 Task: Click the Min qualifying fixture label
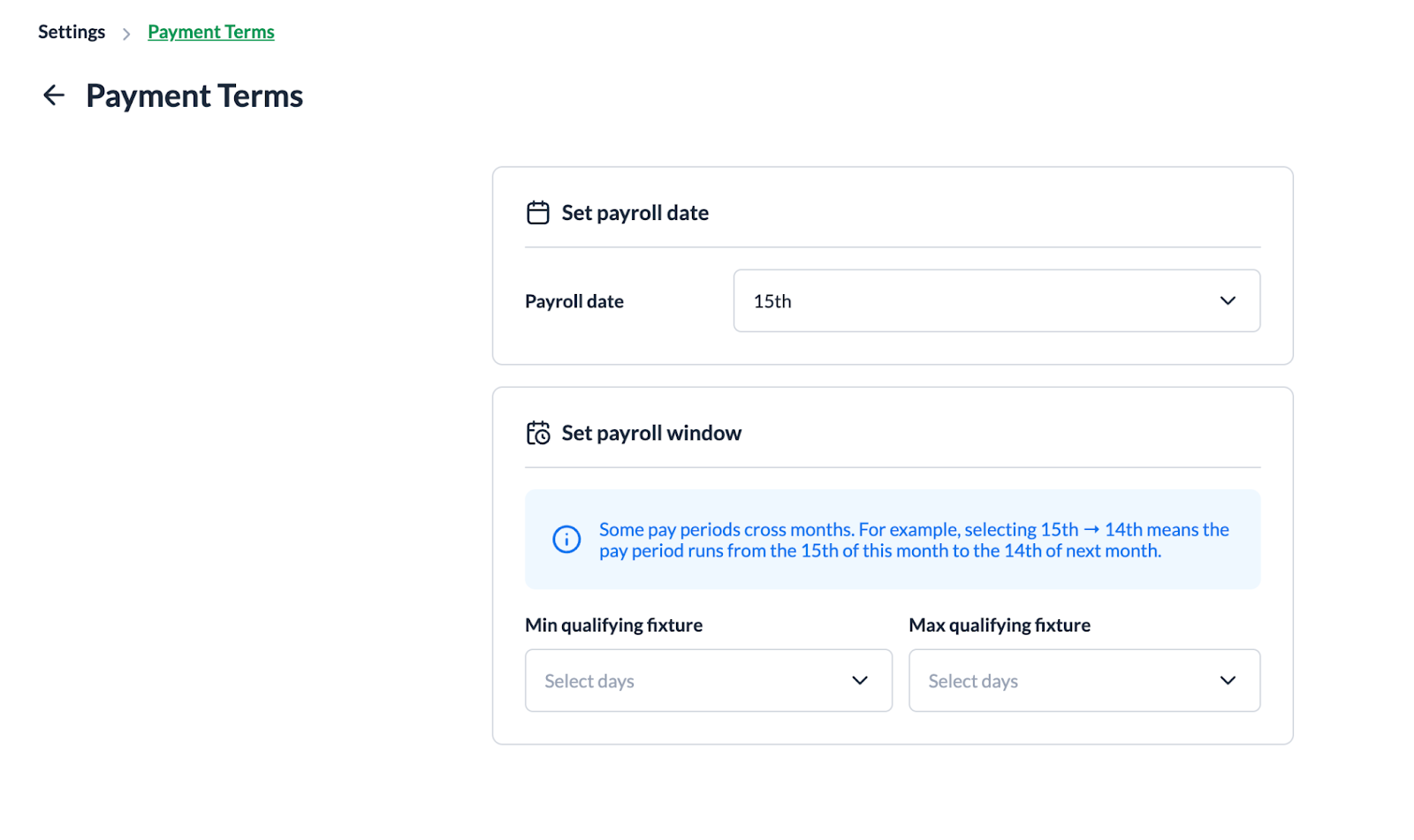(x=613, y=625)
